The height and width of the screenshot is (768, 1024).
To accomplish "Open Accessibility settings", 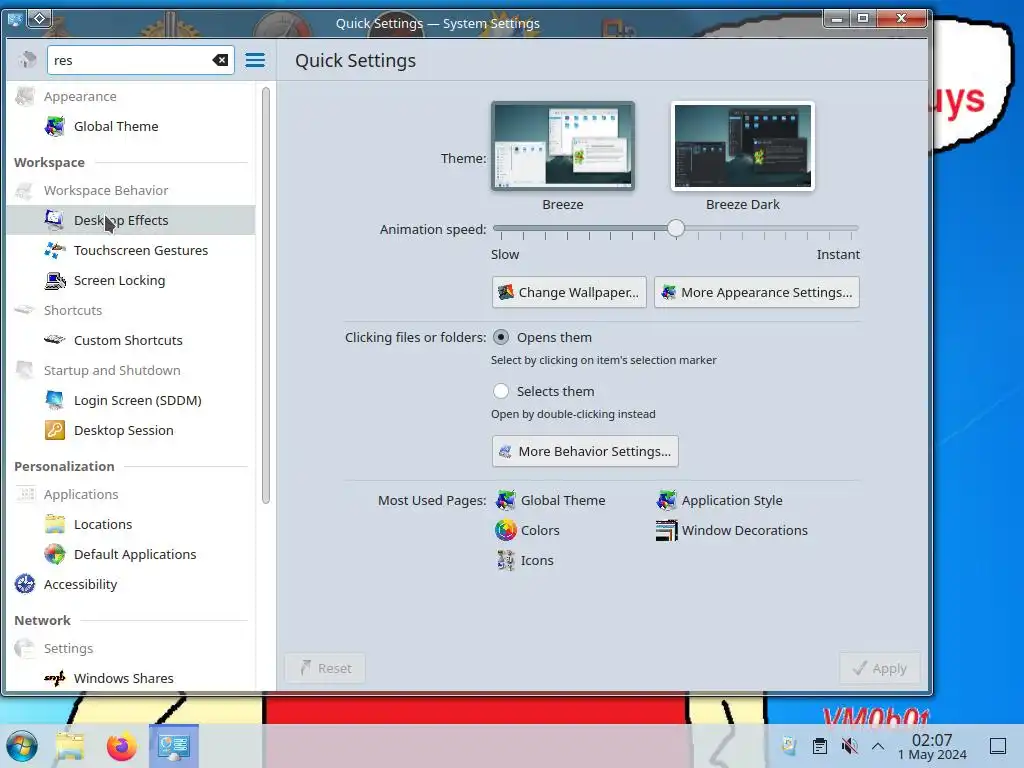I will click(131, 584).
